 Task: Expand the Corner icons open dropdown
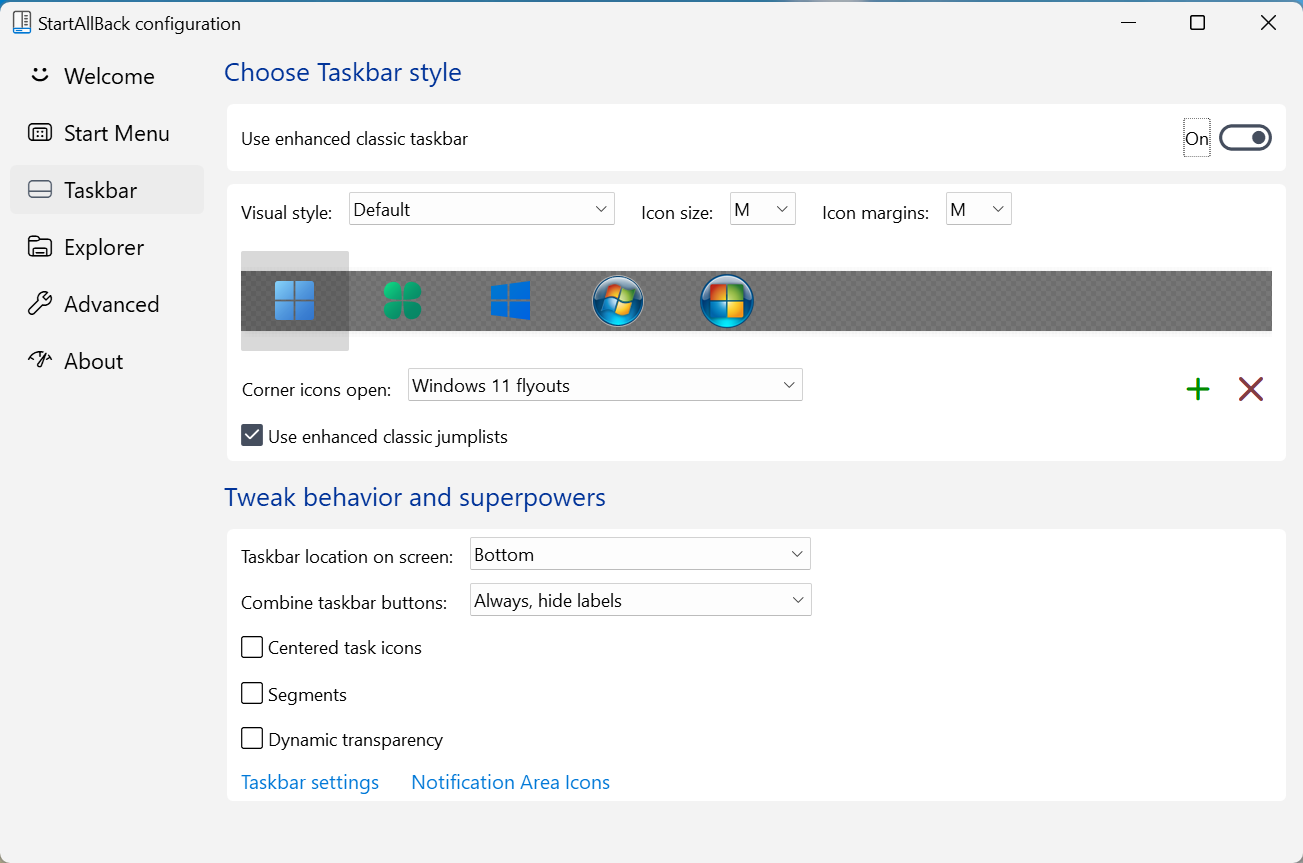(x=605, y=385)
